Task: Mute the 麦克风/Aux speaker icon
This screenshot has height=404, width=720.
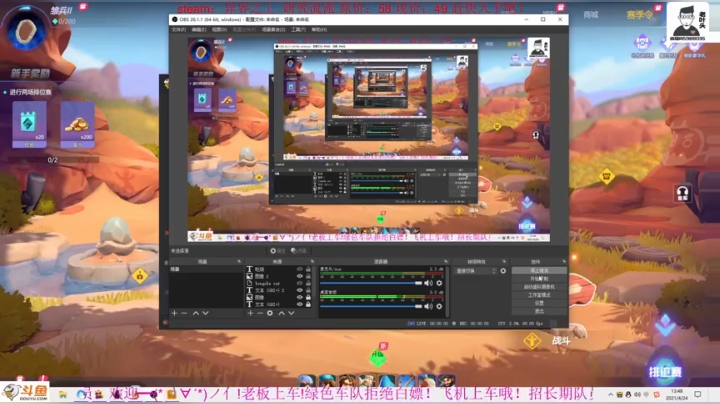Action: [428, 283]
